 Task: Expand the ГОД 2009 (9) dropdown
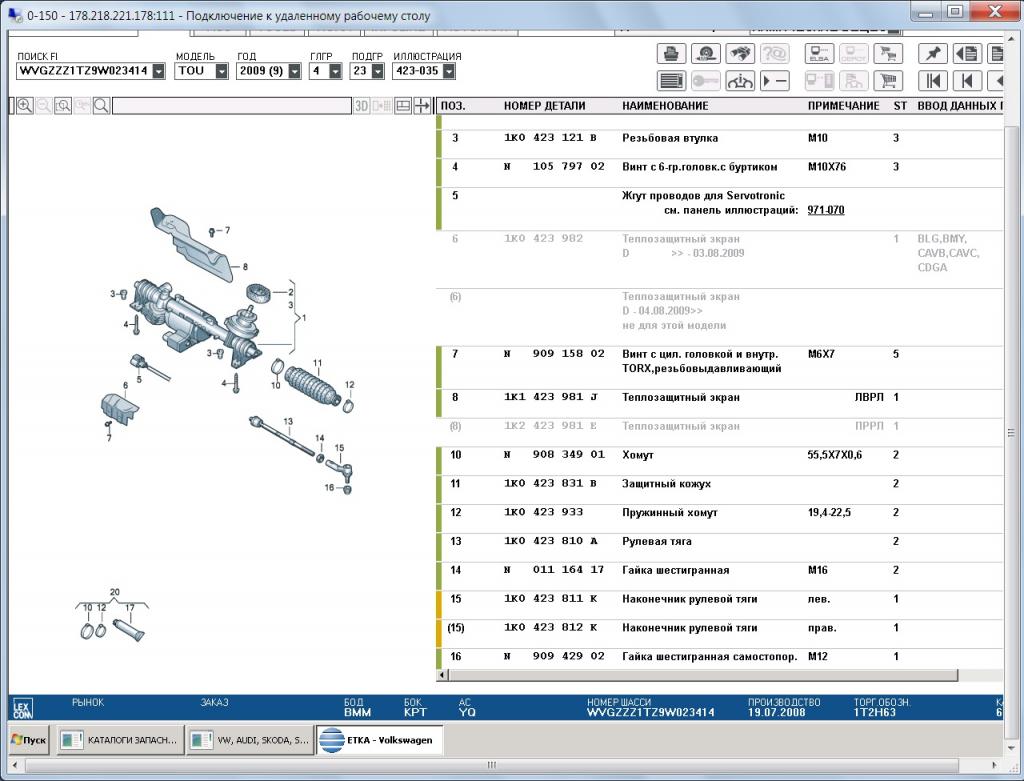(x=295, y=71)
